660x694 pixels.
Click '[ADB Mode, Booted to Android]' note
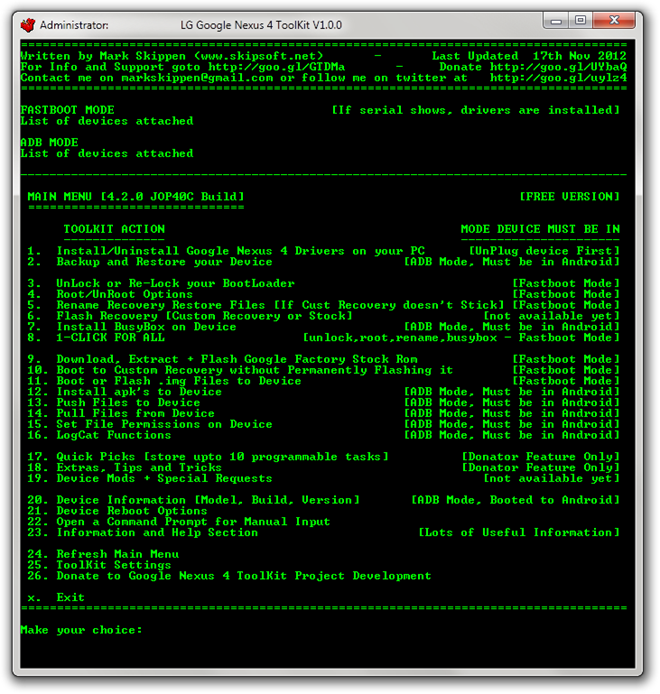pyautogui.click(x=516, y=500)
